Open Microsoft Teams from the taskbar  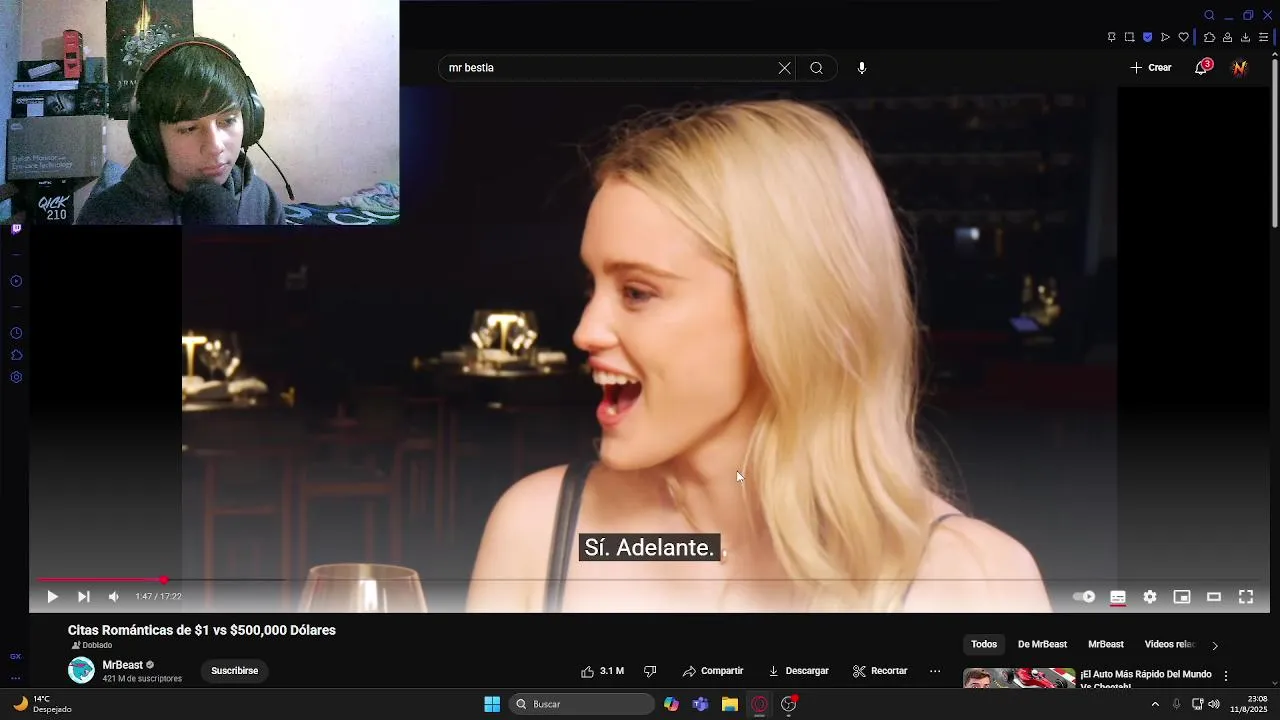point(700,704)
